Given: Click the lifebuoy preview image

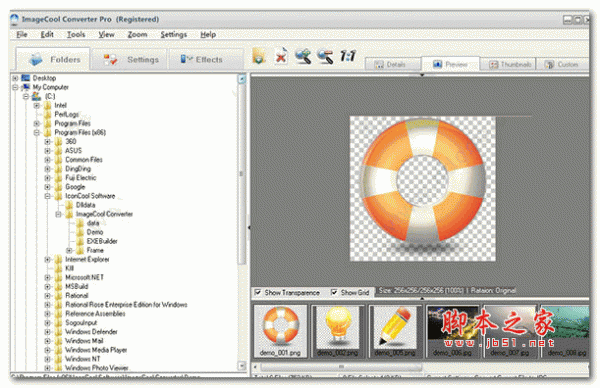Looking at the screenshot, I should (x=423, y=188).
